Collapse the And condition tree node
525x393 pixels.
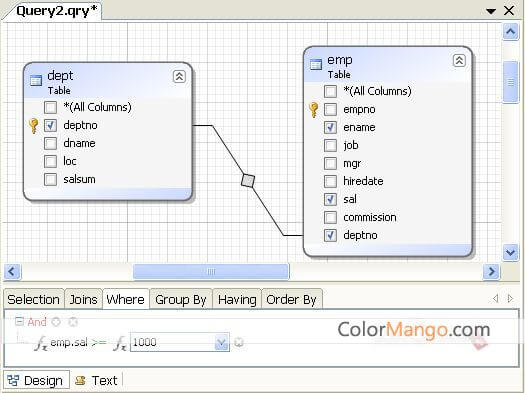coord(20,321)
